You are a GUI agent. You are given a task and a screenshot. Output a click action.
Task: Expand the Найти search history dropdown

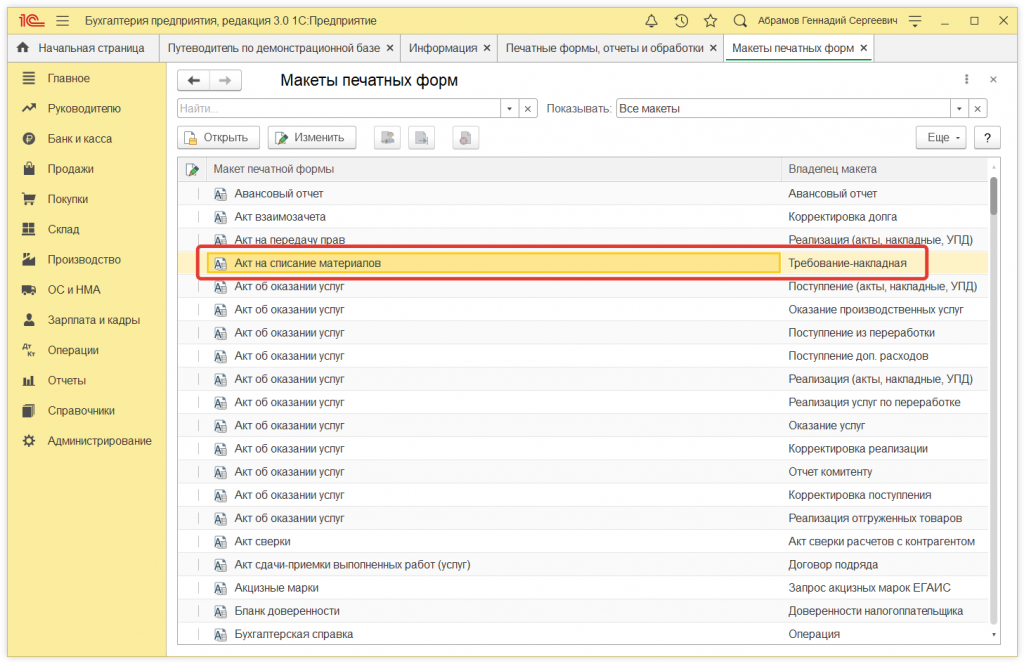(x=510, y=109)
